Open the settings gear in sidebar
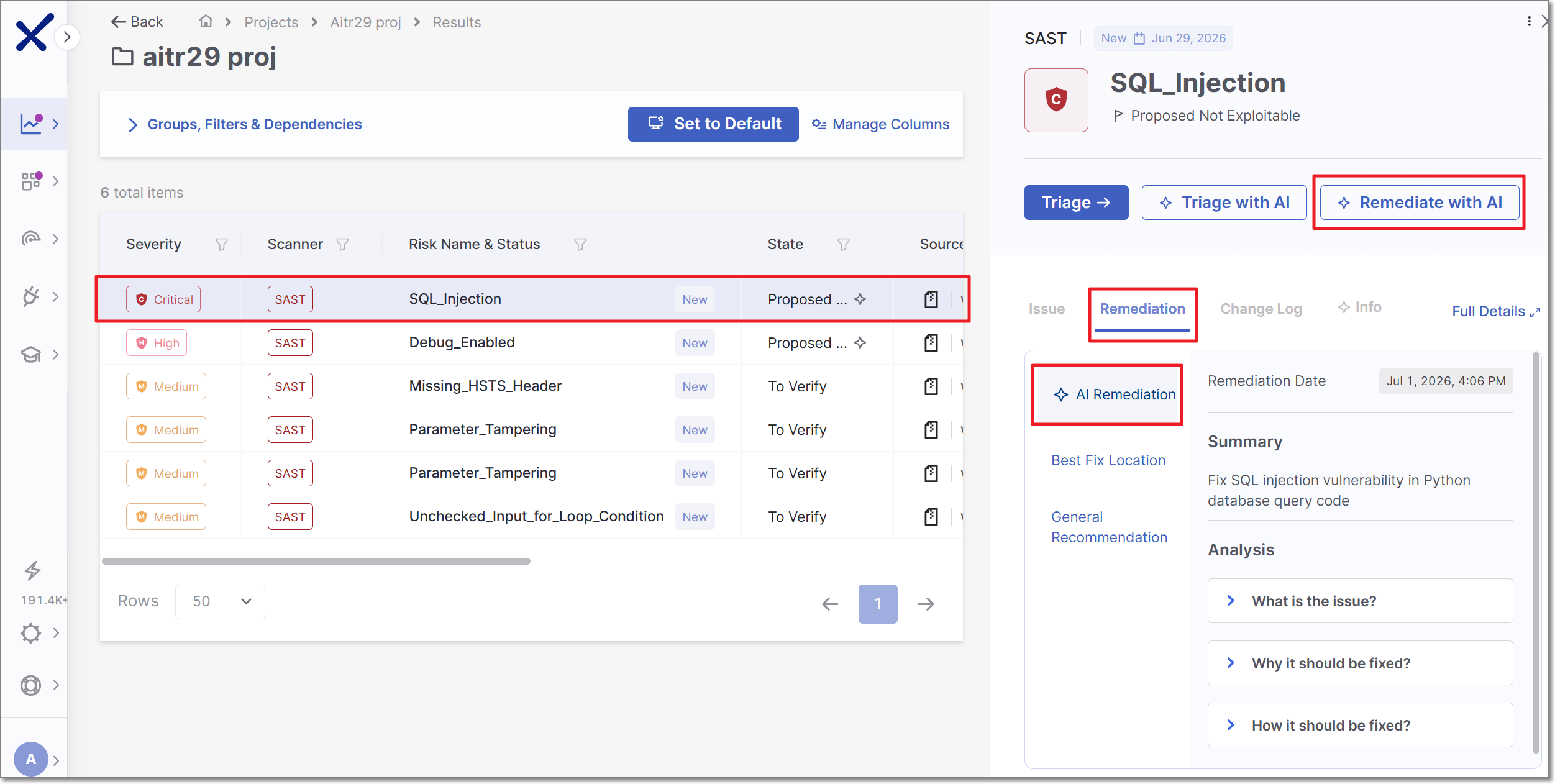 pyautogui.click(x=31, y=633)
